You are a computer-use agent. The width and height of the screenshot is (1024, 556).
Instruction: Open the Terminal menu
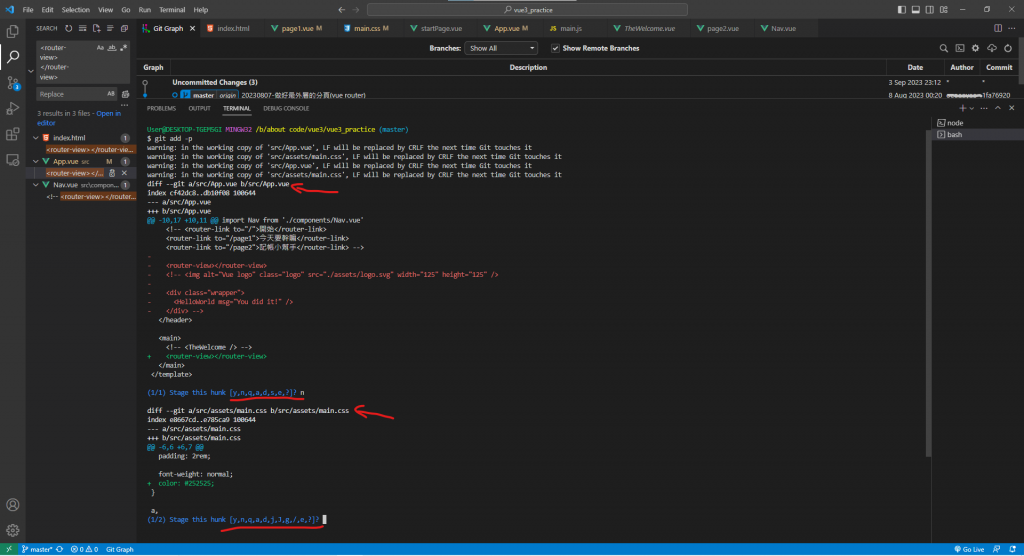pyautogui.click(x=172, y=10)
